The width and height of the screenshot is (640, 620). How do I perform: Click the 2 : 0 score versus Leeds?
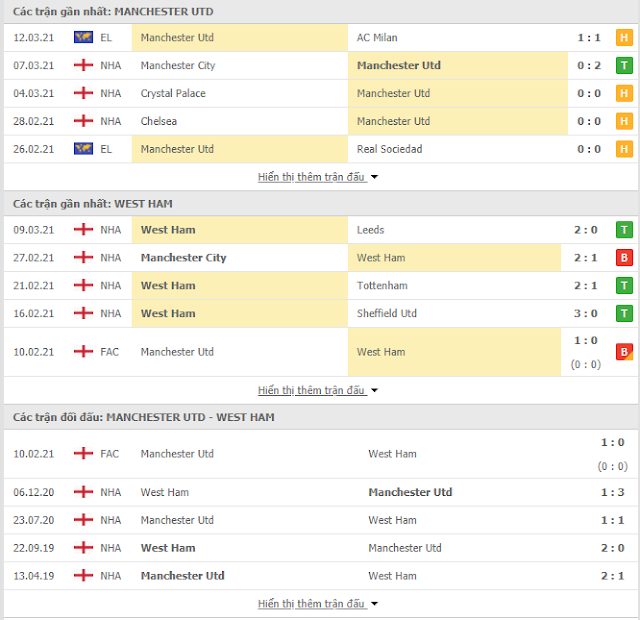coord(586,230)
